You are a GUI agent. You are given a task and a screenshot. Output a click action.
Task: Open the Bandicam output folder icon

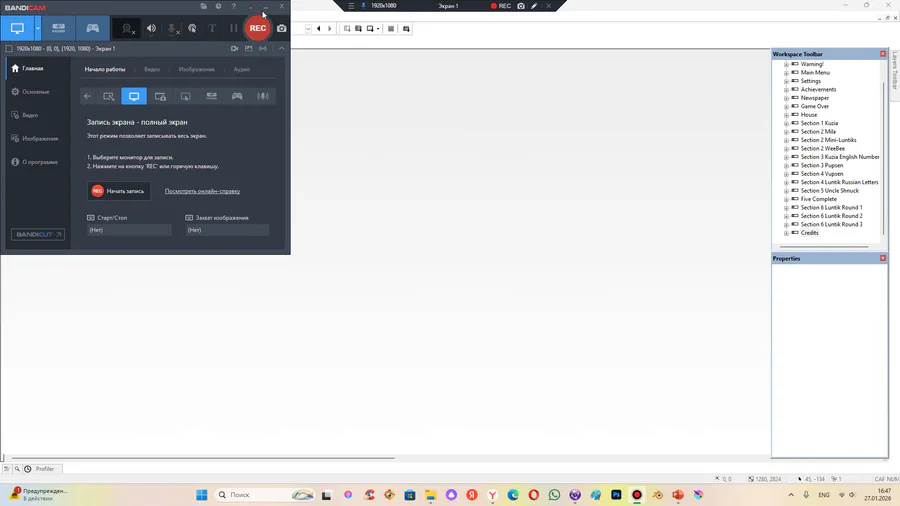(204, 6)
